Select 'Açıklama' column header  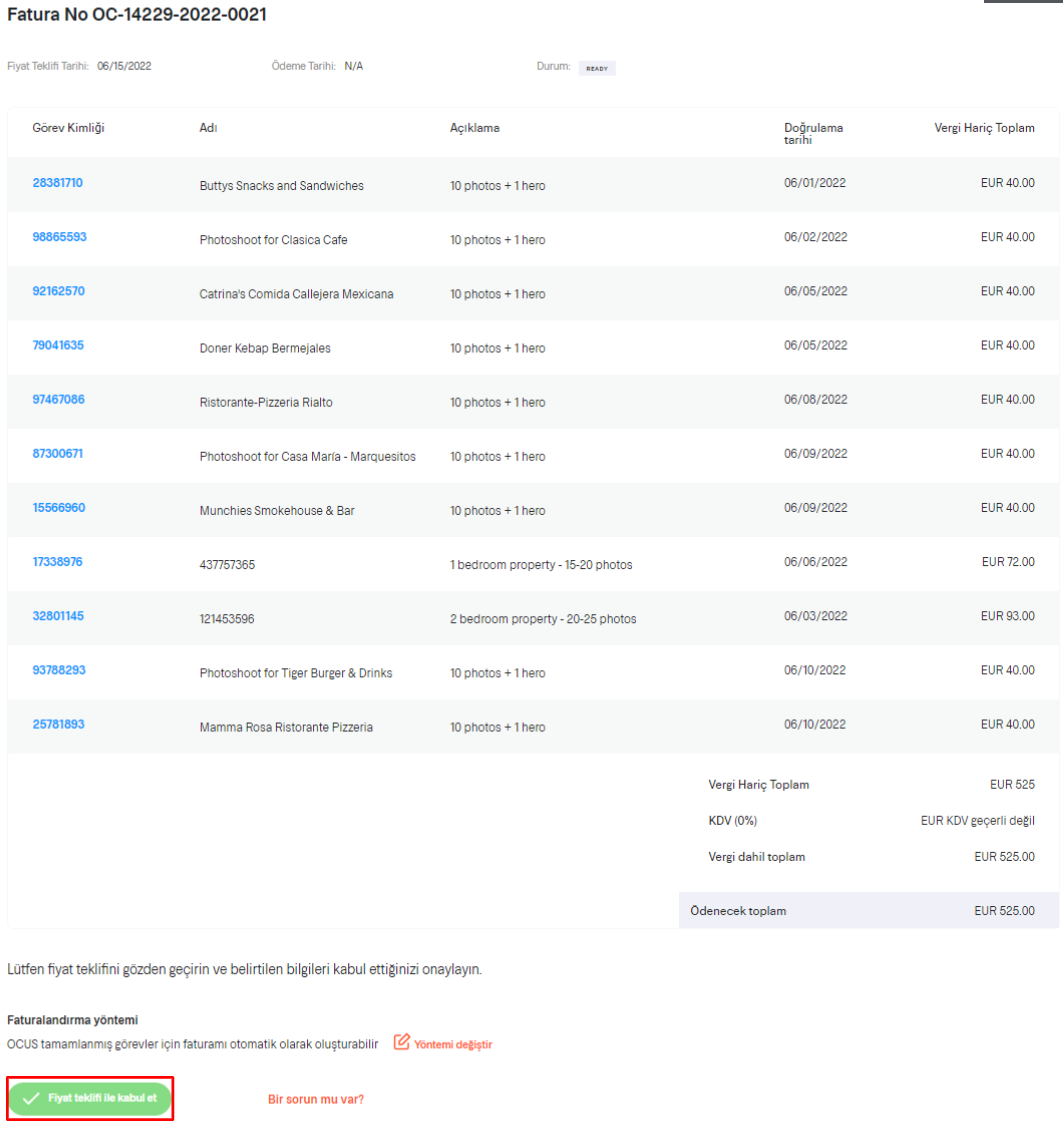(475, 128)
